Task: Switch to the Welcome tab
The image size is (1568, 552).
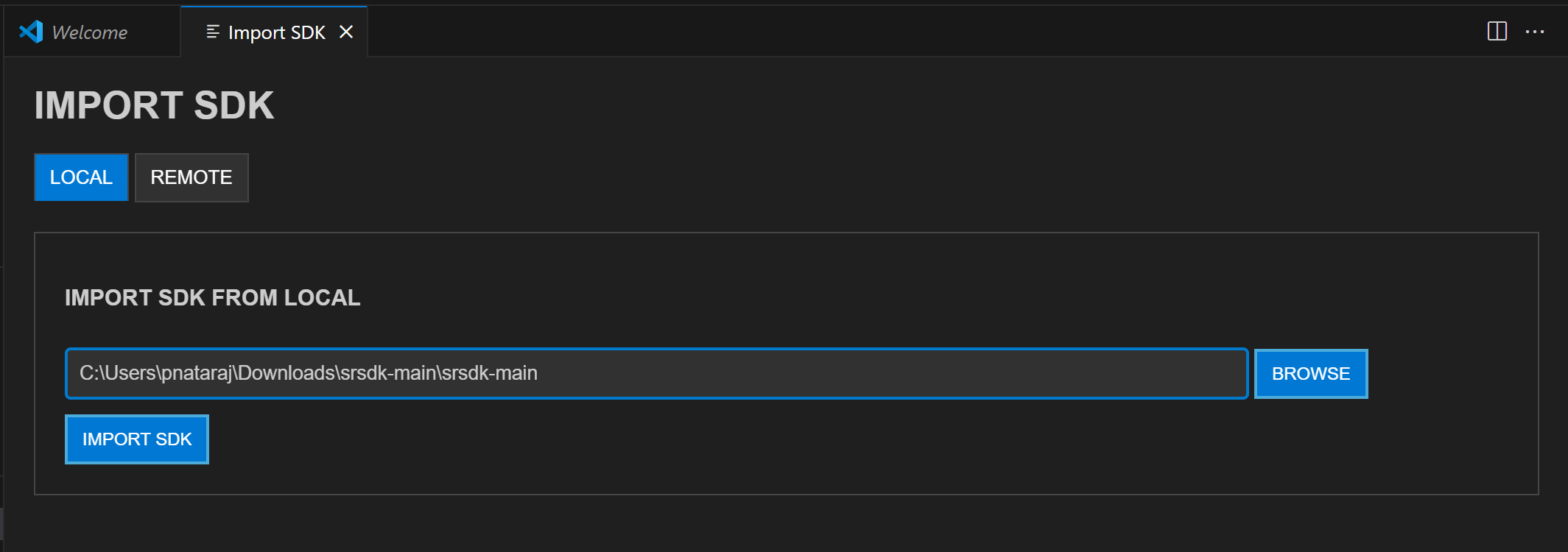Action: click(90, 32)
